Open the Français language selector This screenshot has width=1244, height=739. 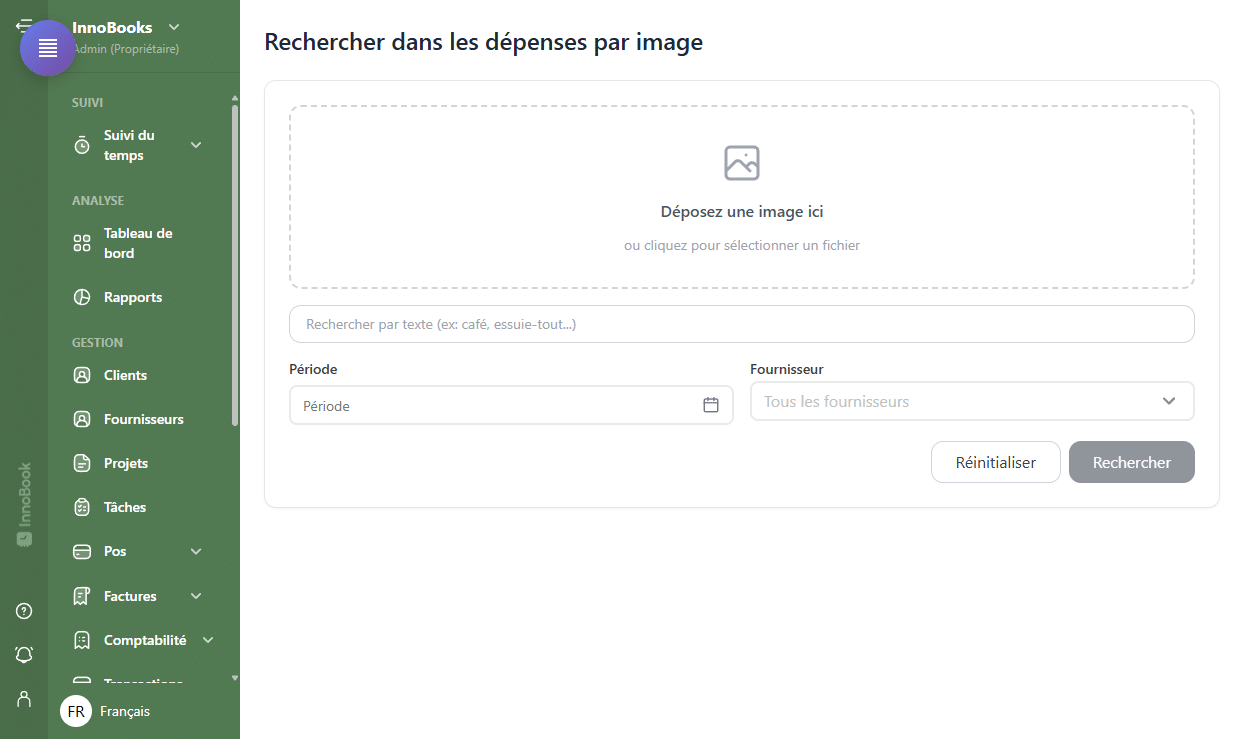click(x=125, y=711)
